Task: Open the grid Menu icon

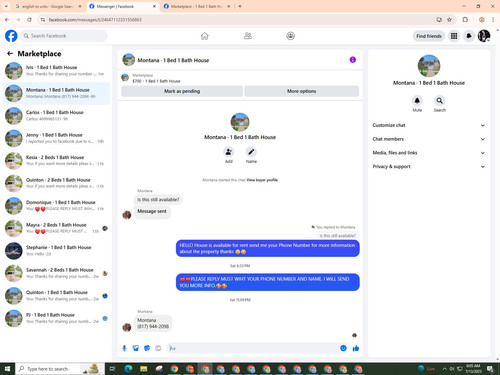Action: pyautogui.click(x=454, y=36)
